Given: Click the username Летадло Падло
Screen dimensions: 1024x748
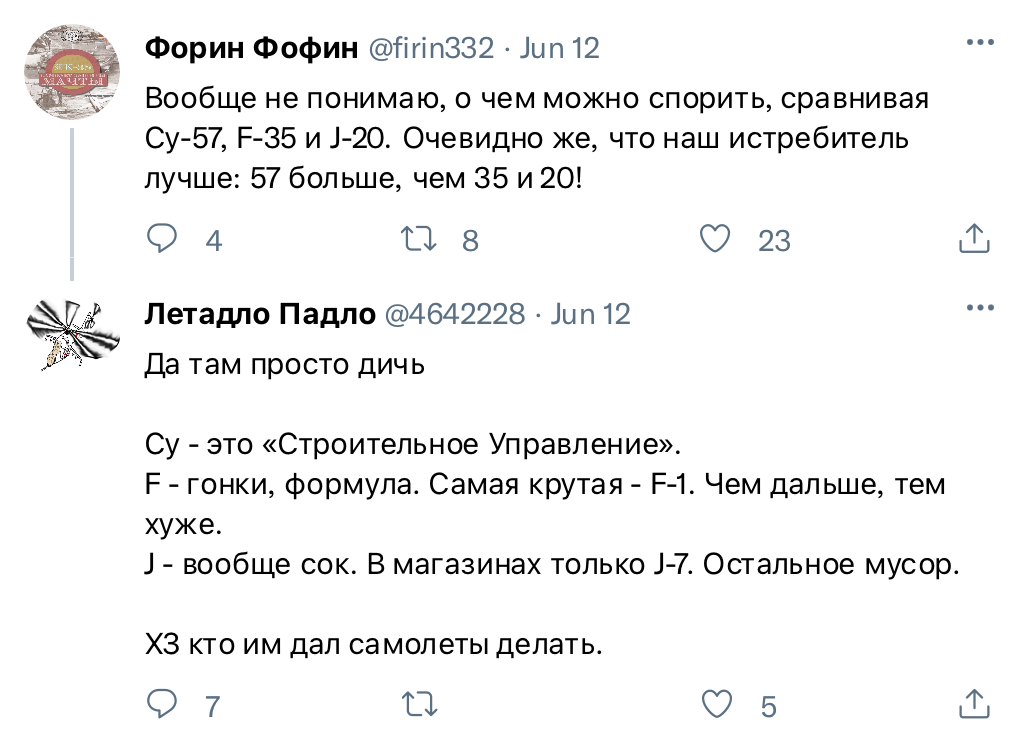Looking at the screenshot, I should click(x=262, y=313).
